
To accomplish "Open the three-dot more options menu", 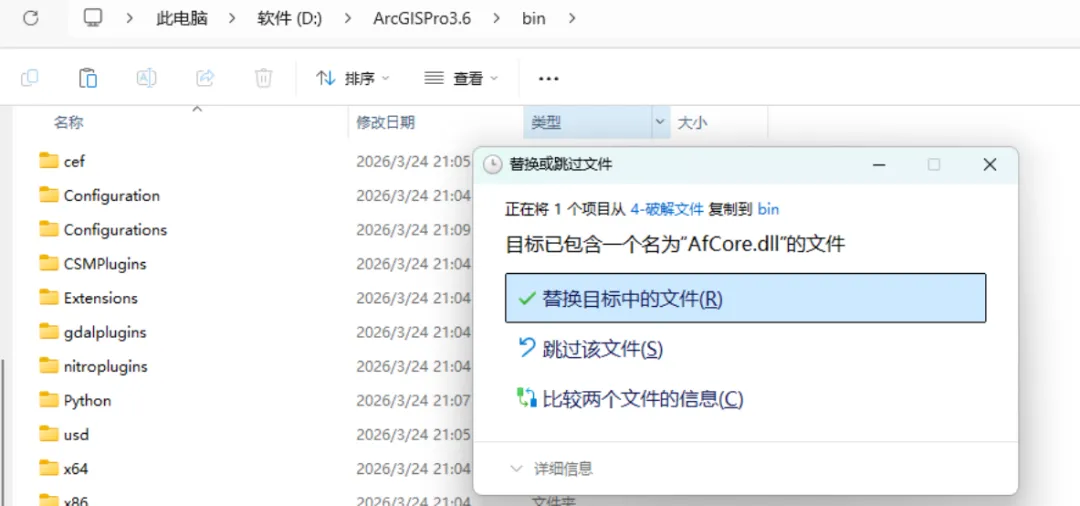I will click(548, 78).
